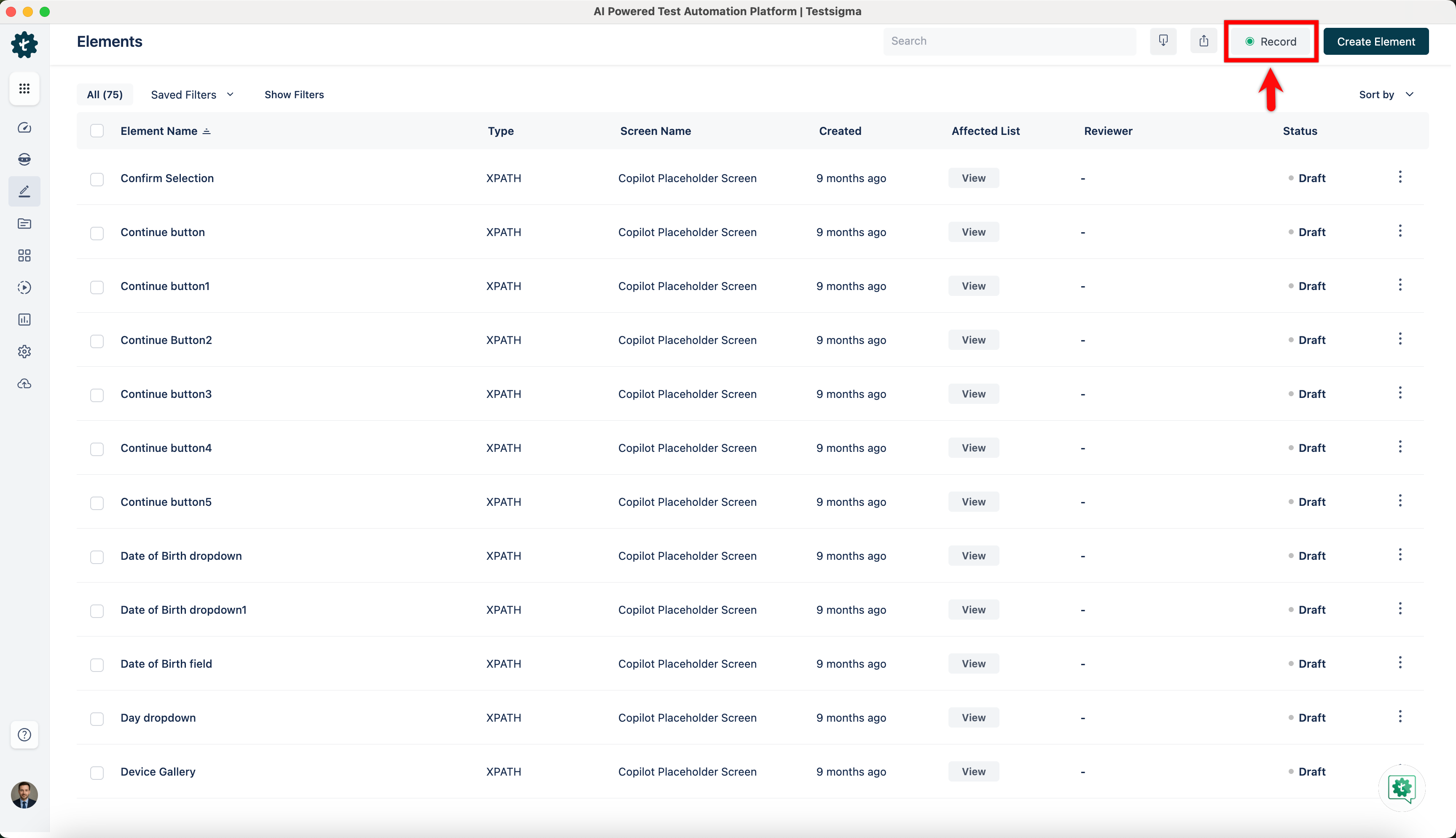Select the All (75) tab
Viewport: 1456px width, 838px height.
105,94
